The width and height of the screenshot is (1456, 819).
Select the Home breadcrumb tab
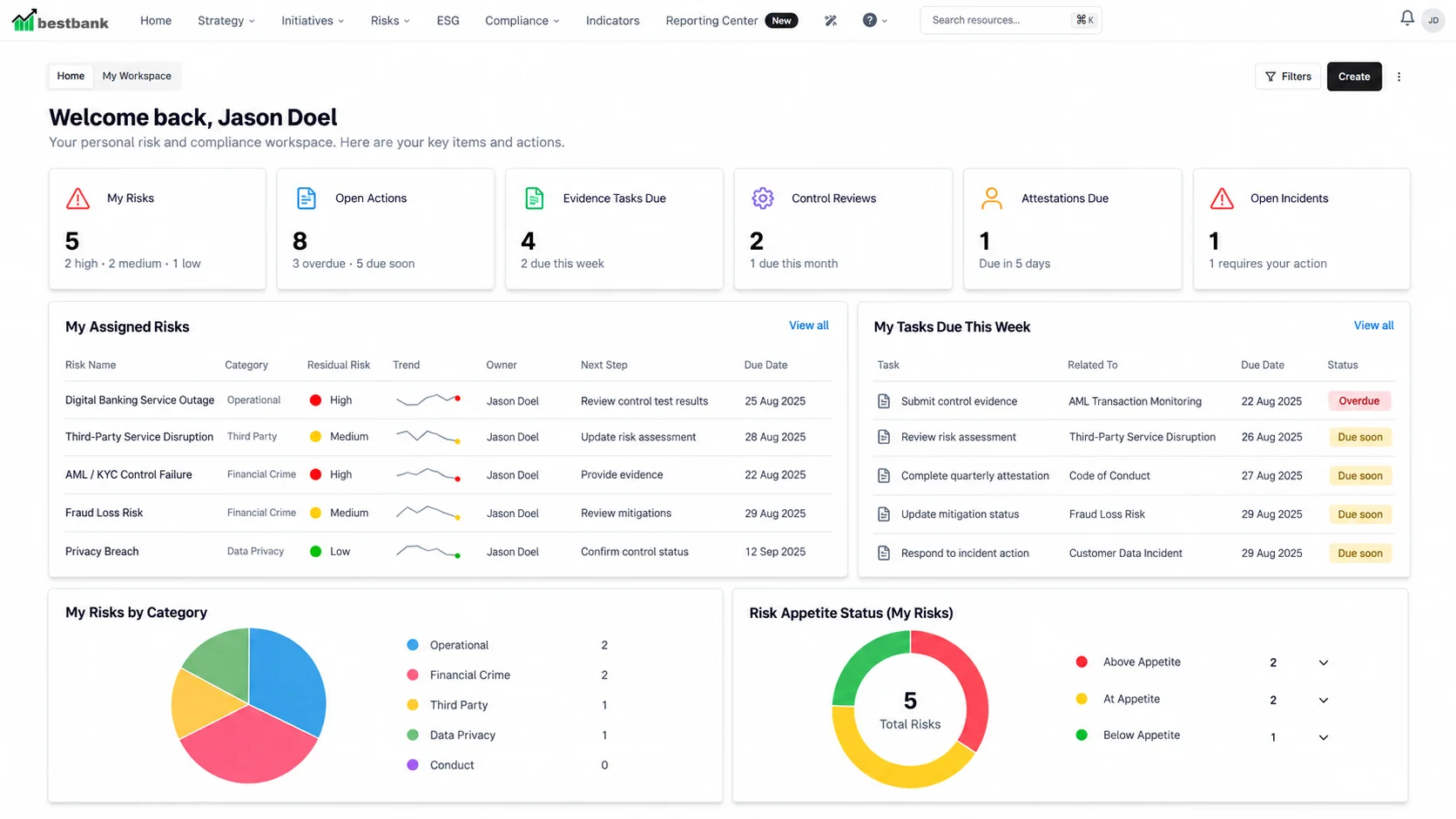point(71,76)
